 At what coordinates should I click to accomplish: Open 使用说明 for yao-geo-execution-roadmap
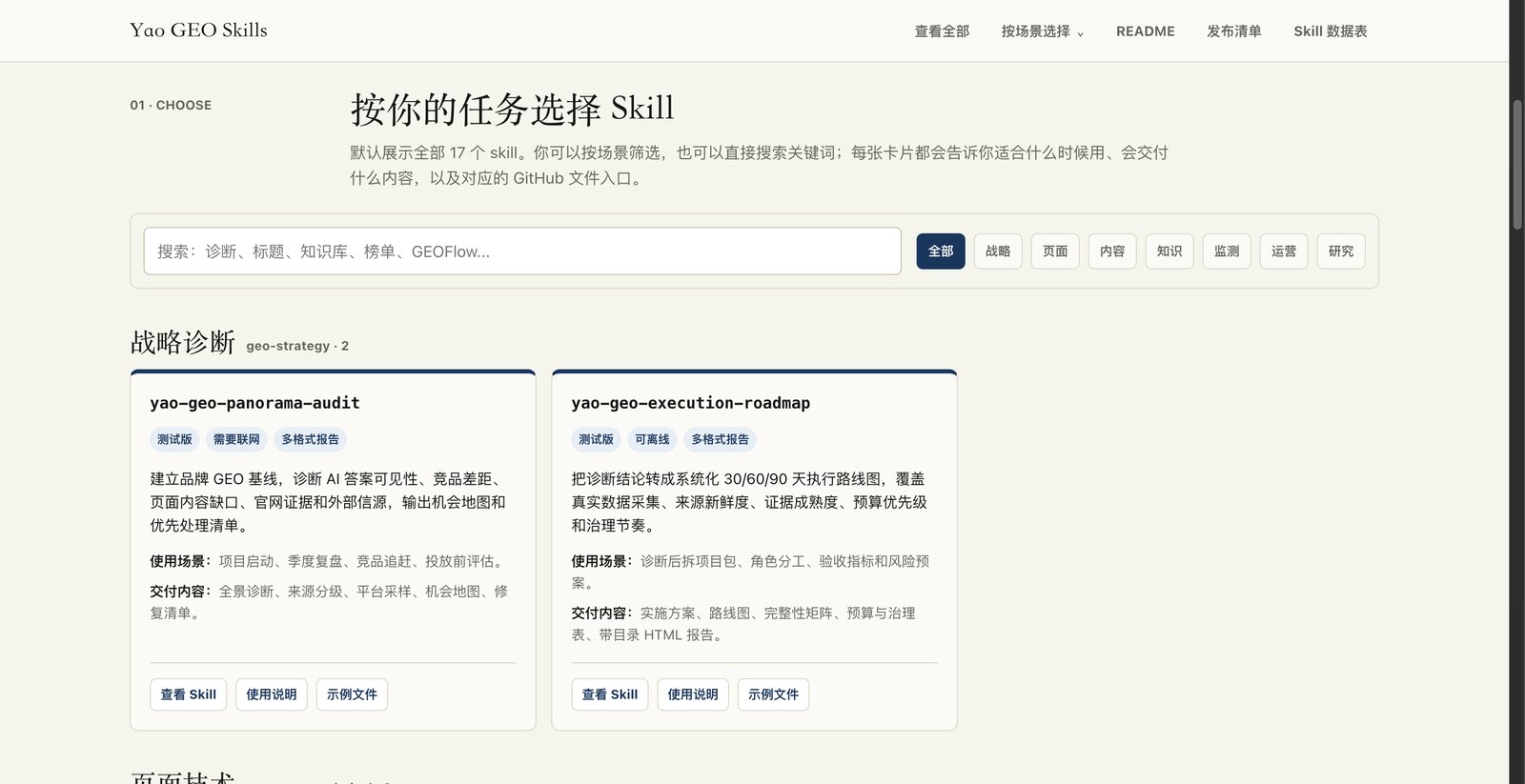tap(693, 694)
